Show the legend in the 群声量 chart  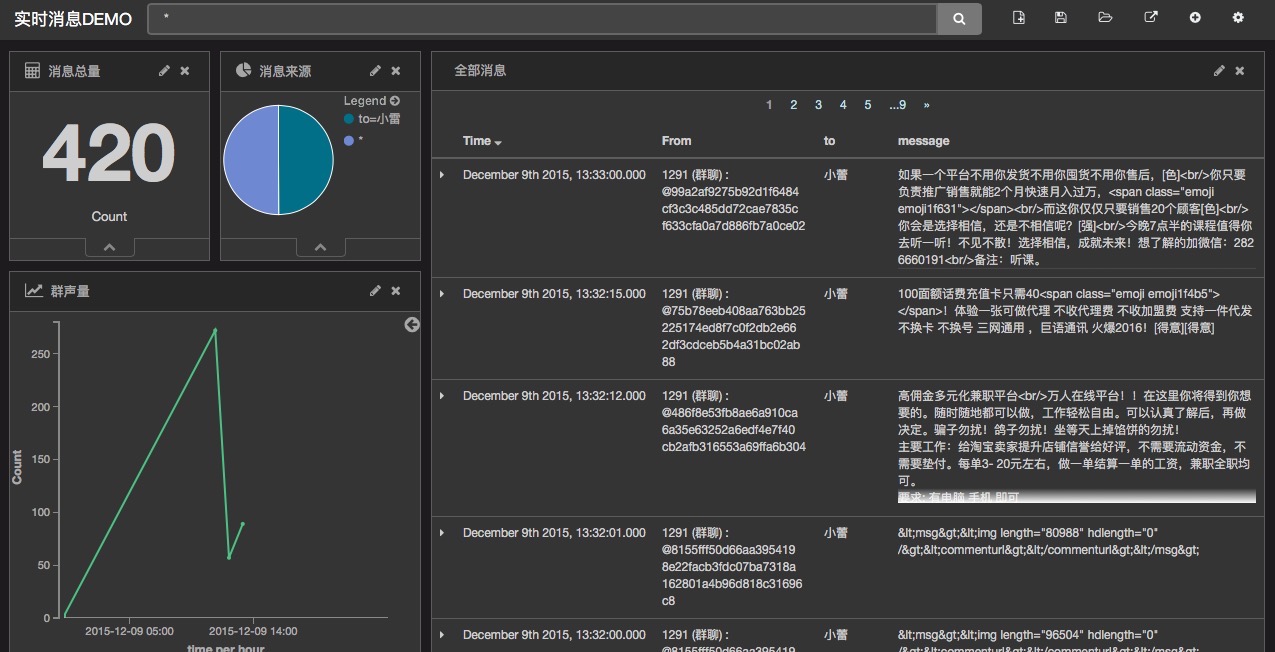[412, 325]
